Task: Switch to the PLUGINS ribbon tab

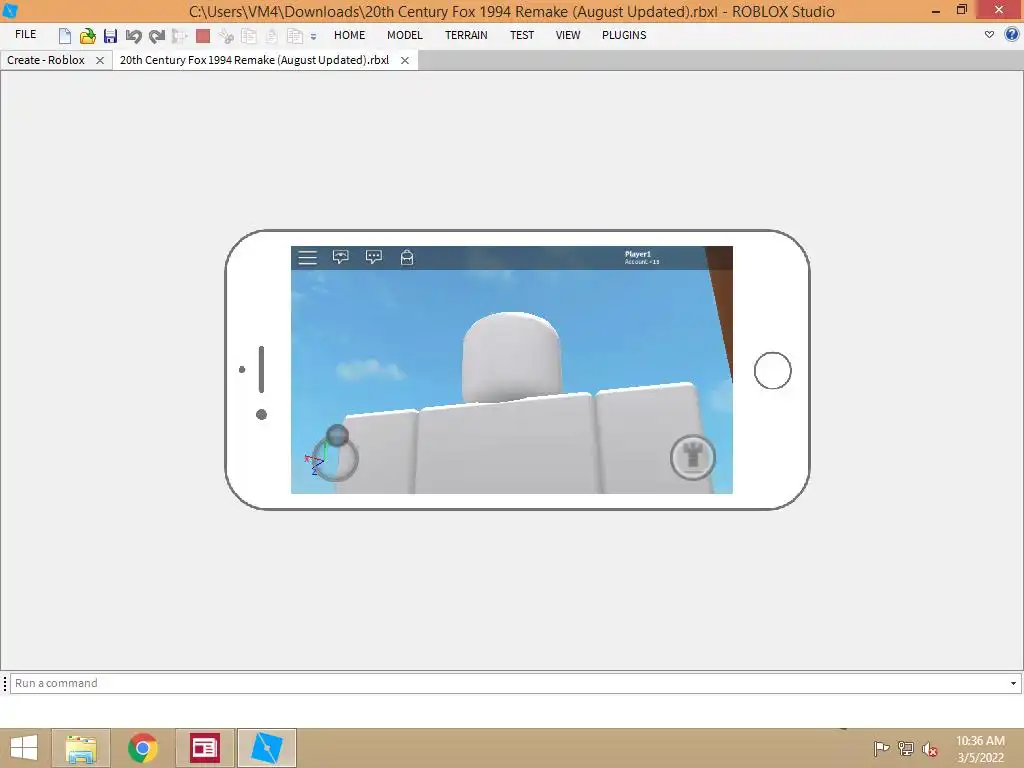Action: tap(624, 35)
